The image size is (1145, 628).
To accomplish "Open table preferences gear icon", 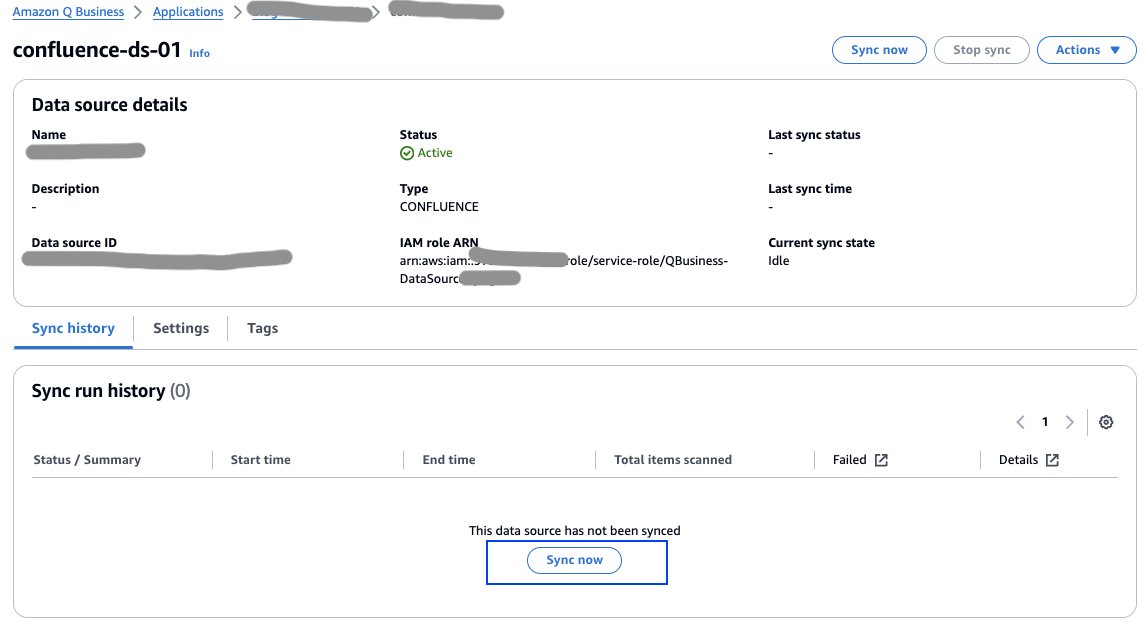I will [x=1106, y=422].
